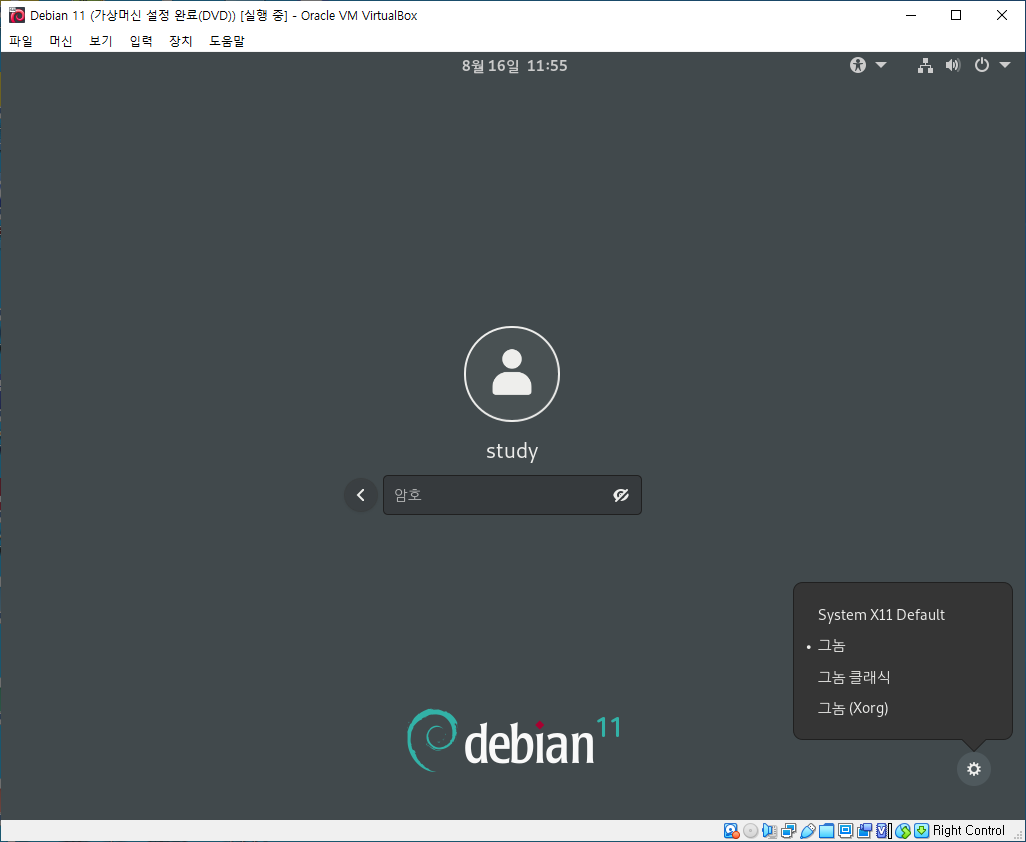Click the optical disc status icon
This screenshot has width=1026, height=842.
[x=751, y=830]
